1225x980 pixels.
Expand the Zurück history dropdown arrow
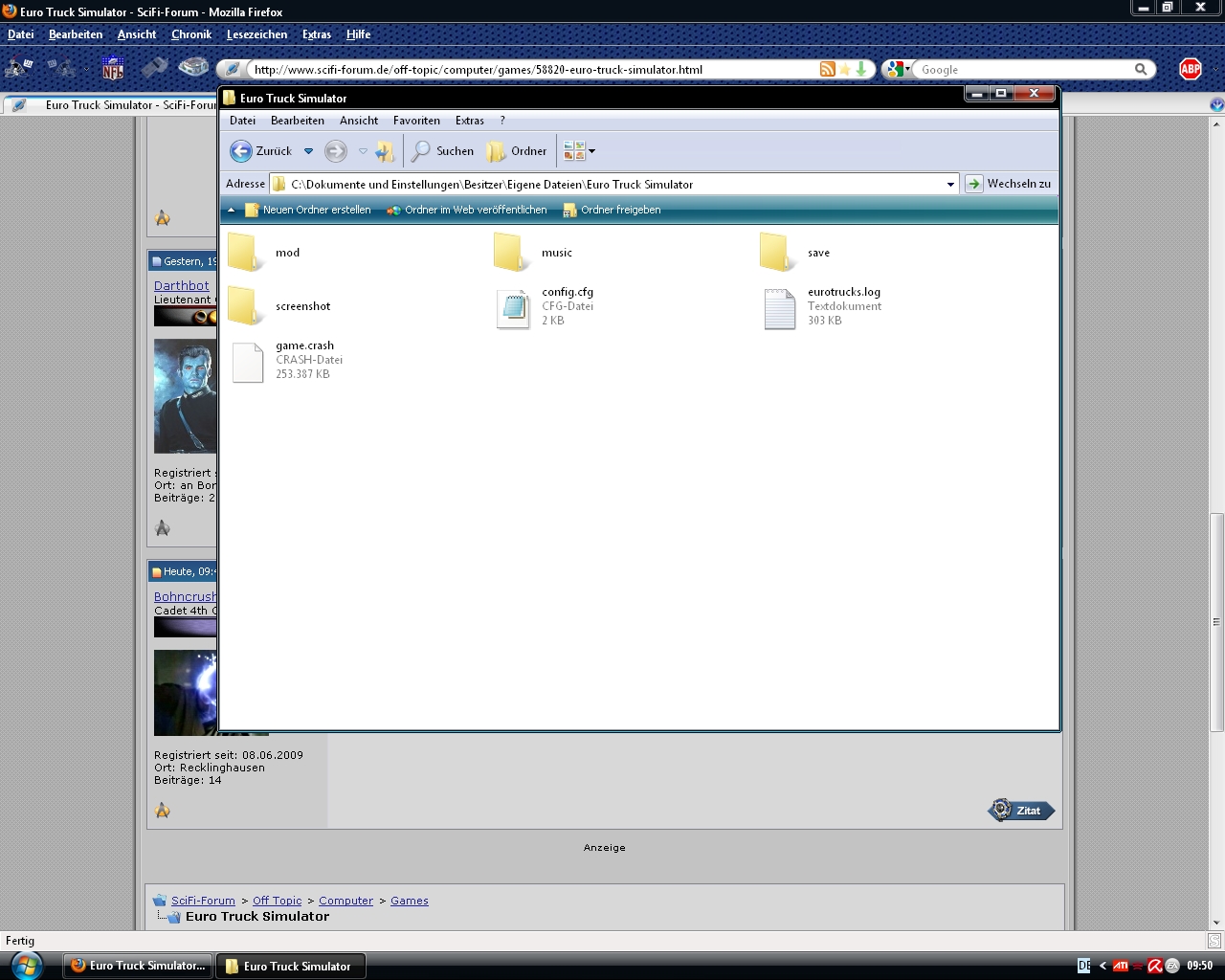pos(308,151)
